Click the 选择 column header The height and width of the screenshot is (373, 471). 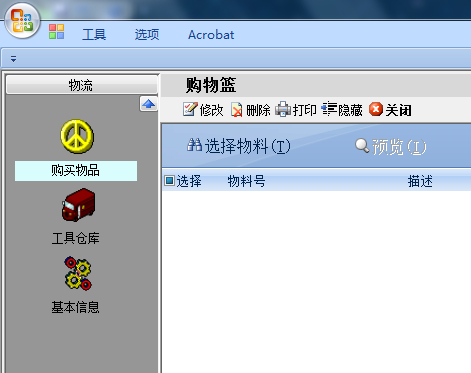pos(189,181)
